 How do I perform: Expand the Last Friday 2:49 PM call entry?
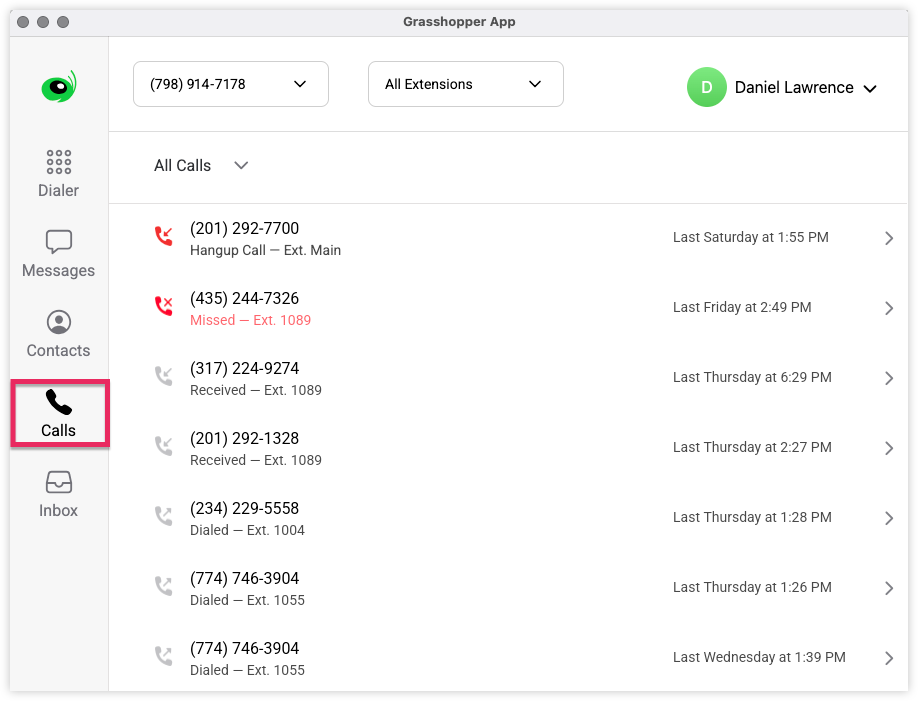coord(500,307)
